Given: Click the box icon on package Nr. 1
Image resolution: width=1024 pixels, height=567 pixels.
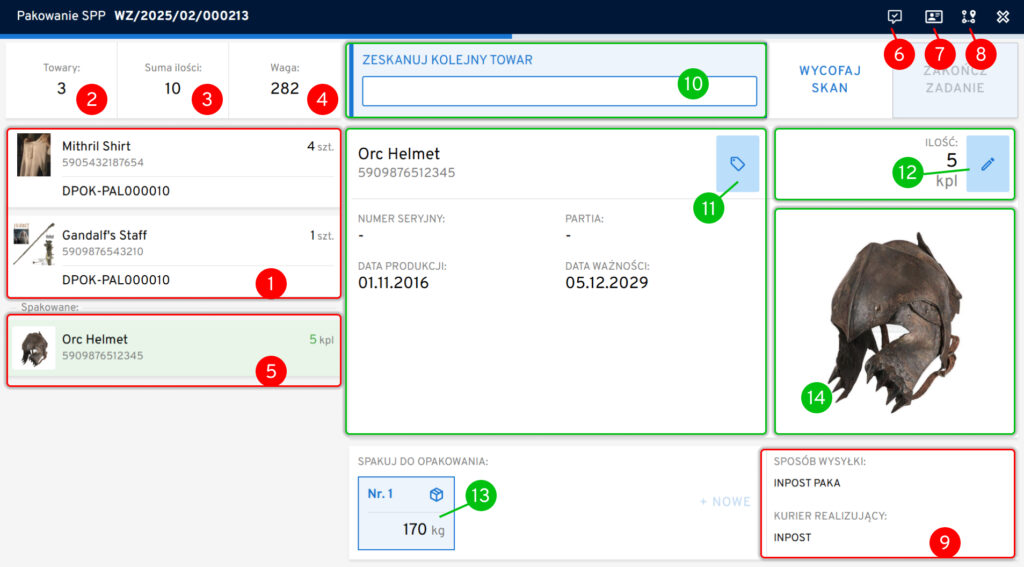Looking at the screenshot, I should (436, 495).
